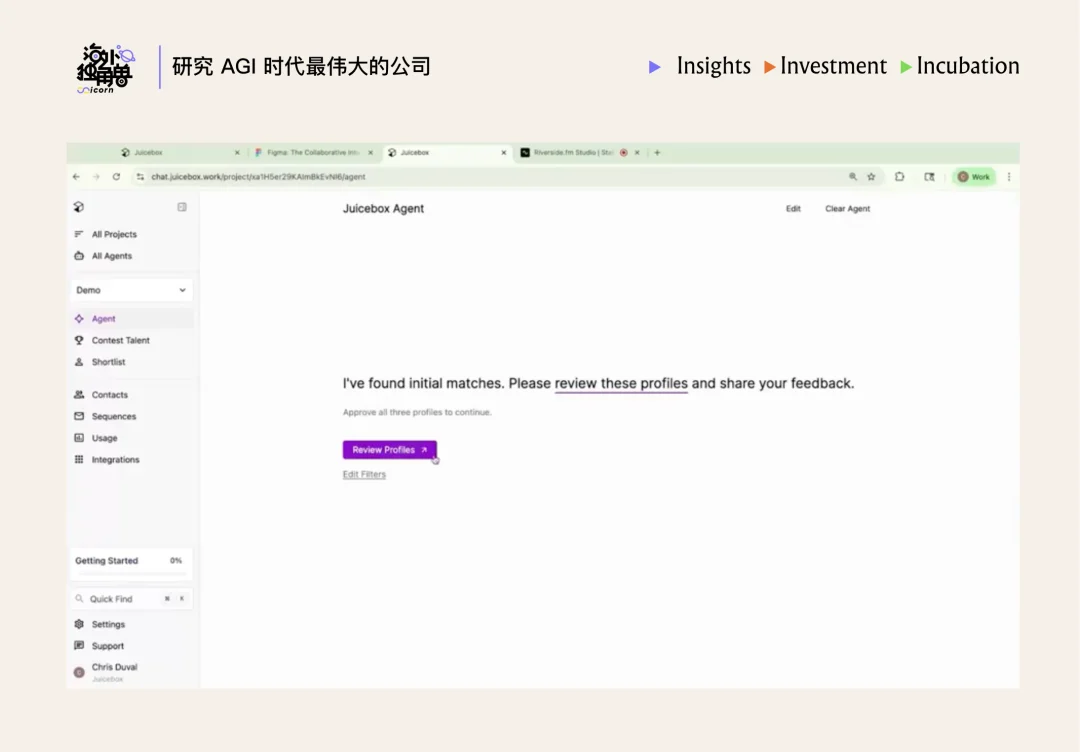Click the Usage chart icon
Screen dimensions: 1080x752
(x=79, y=438)
